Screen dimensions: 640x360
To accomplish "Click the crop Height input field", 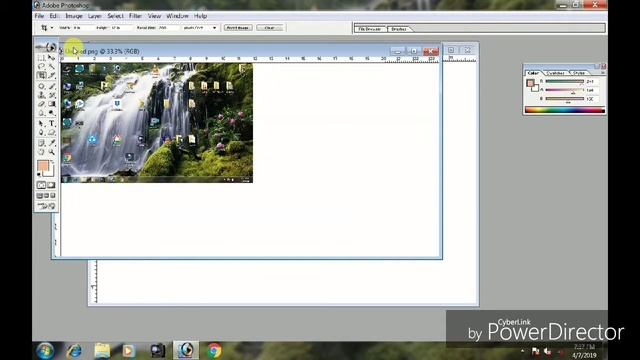I will click(x=121, y=28).
